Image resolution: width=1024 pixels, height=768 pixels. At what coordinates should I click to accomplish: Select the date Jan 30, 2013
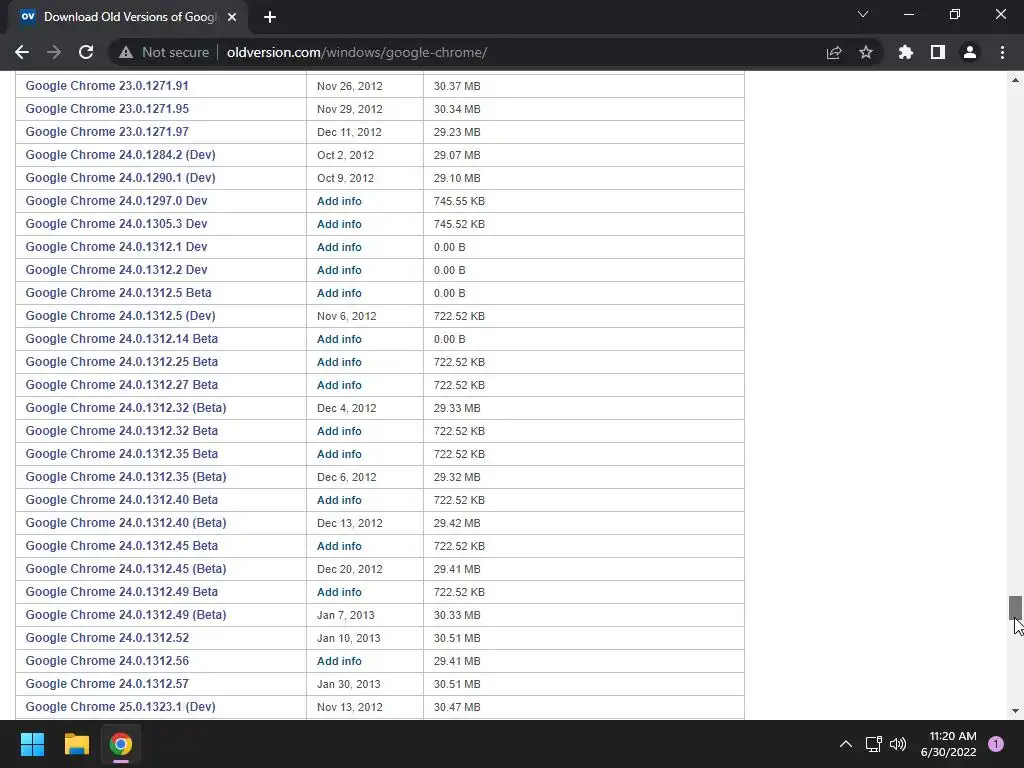[x=349, y=684]
